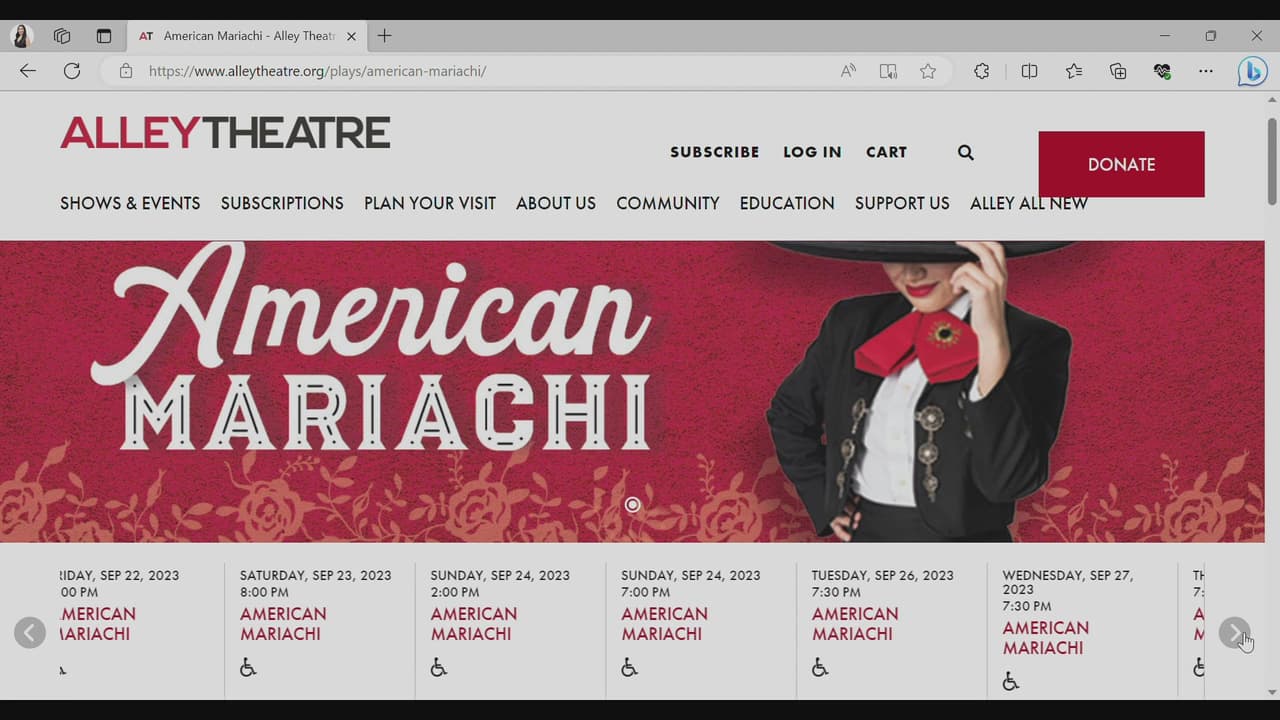Click the page vertical scrollbar thumb
The image size is (1280, 720).
click(1272, 160)
